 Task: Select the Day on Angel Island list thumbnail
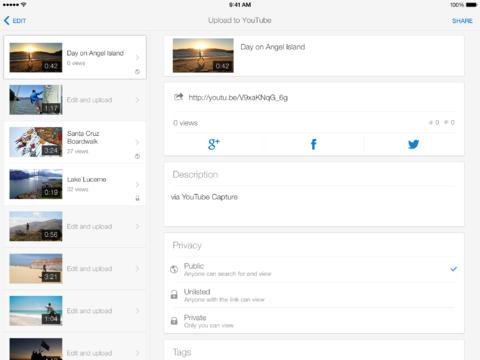(x=36, y=57)
